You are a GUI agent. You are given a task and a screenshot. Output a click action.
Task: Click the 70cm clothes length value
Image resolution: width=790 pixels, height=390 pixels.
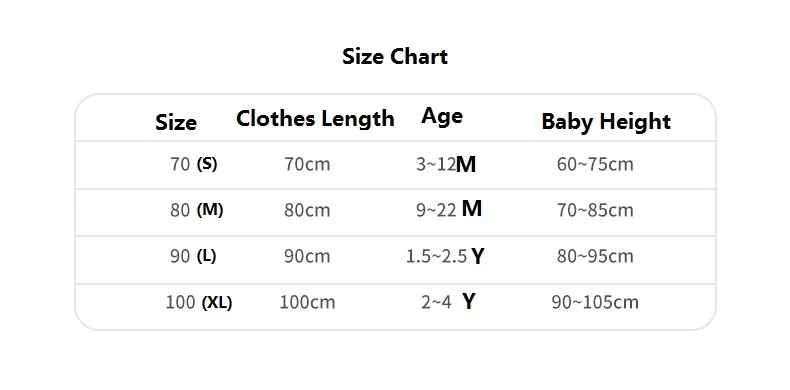click(307, 164)
